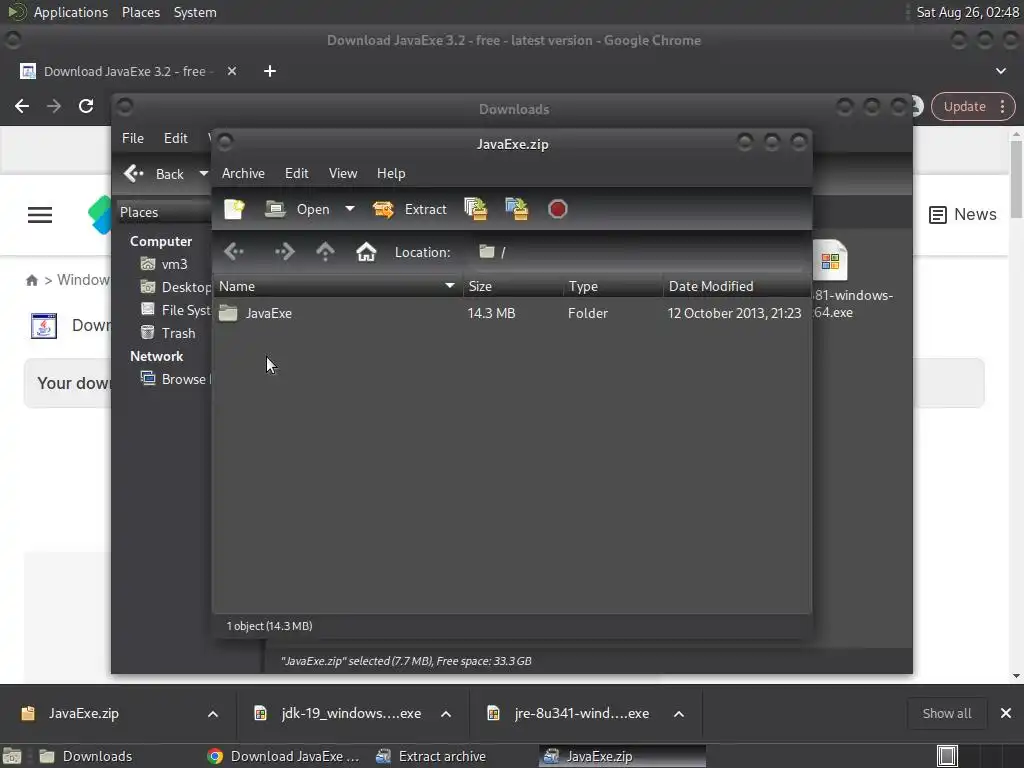Viewport: 1024px width, 768px height.
Task: Open the Help menu in archive manager
Action: click(x=391, y=173)
